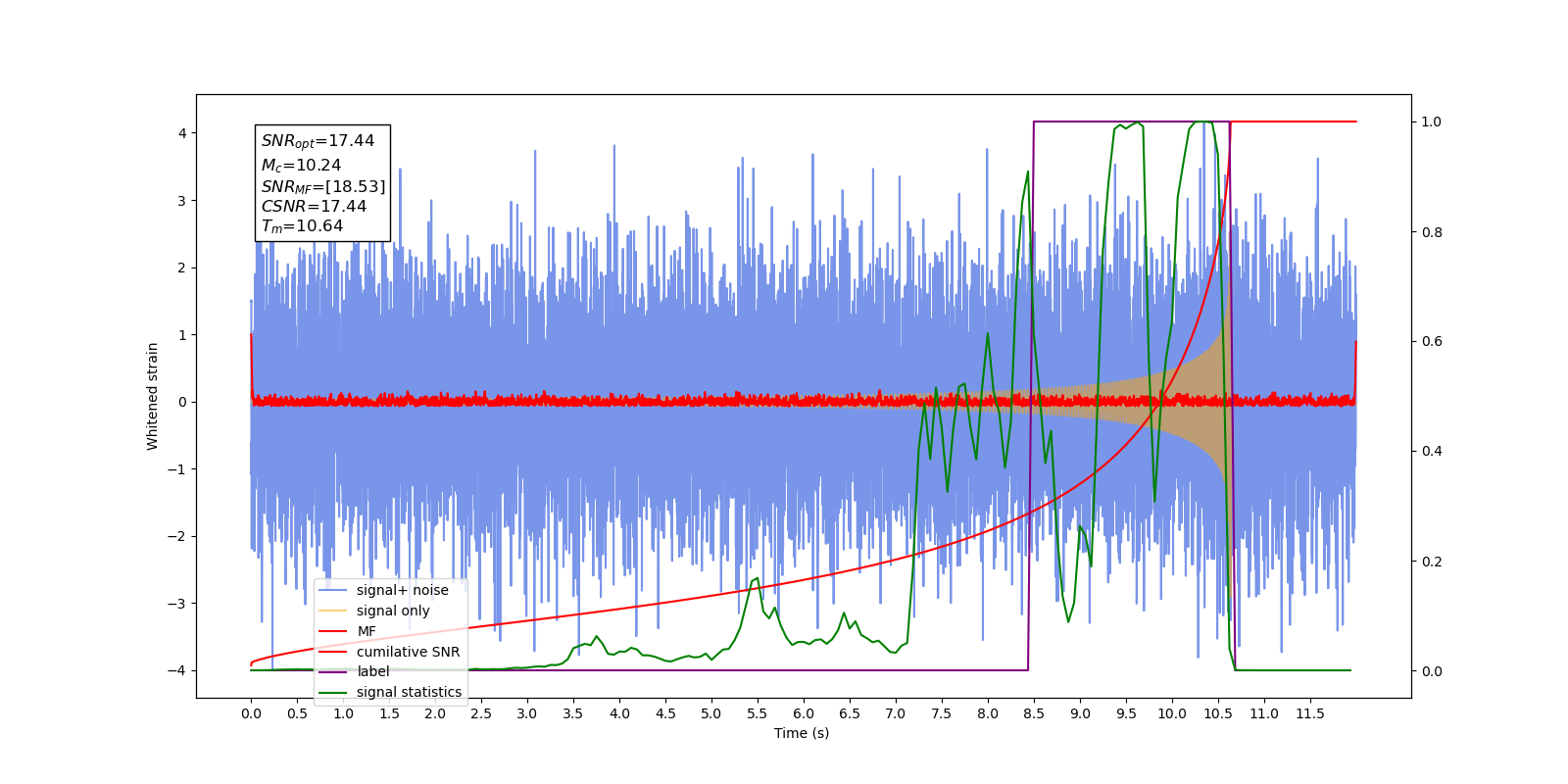Click the 1.0 tick on right axis
The width and height of the screenshot is (1568, 784).
(x=1432, y=122)
